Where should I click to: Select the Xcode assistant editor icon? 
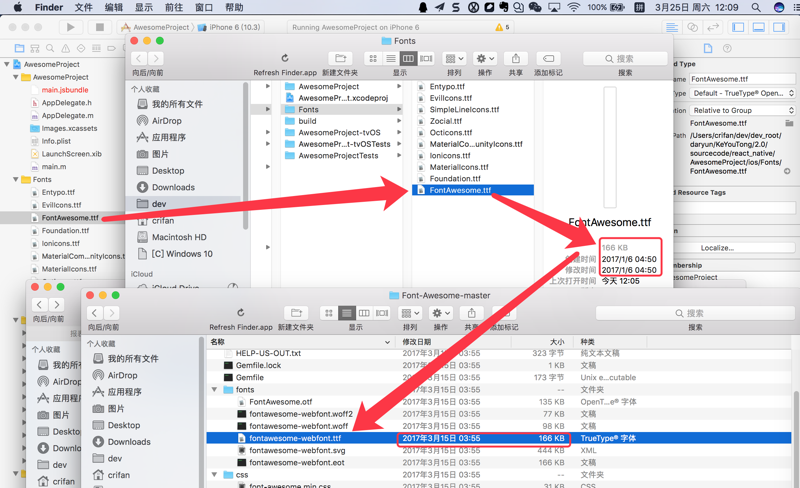pos(692,27)
